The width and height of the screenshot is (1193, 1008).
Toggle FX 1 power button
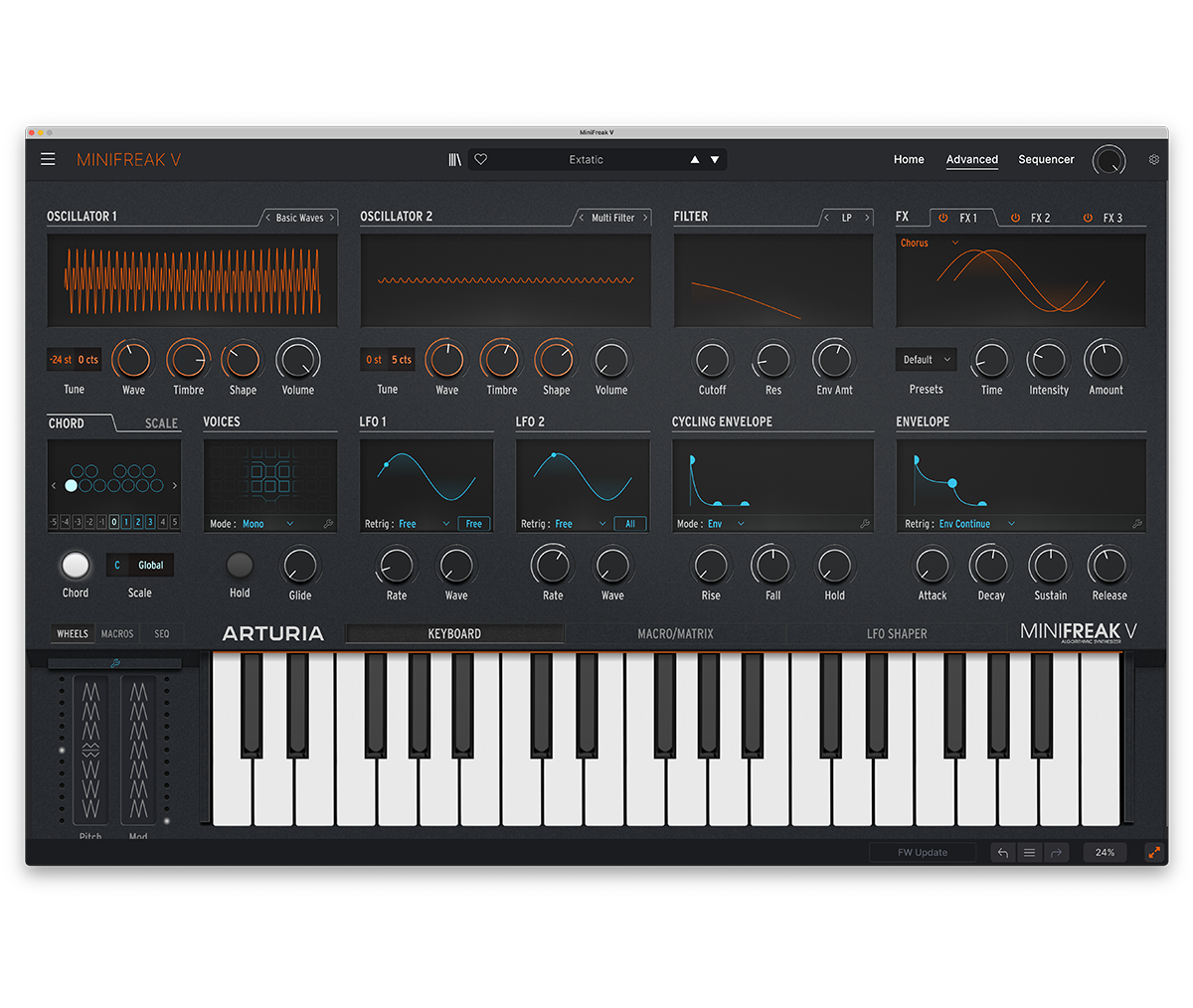943,218
